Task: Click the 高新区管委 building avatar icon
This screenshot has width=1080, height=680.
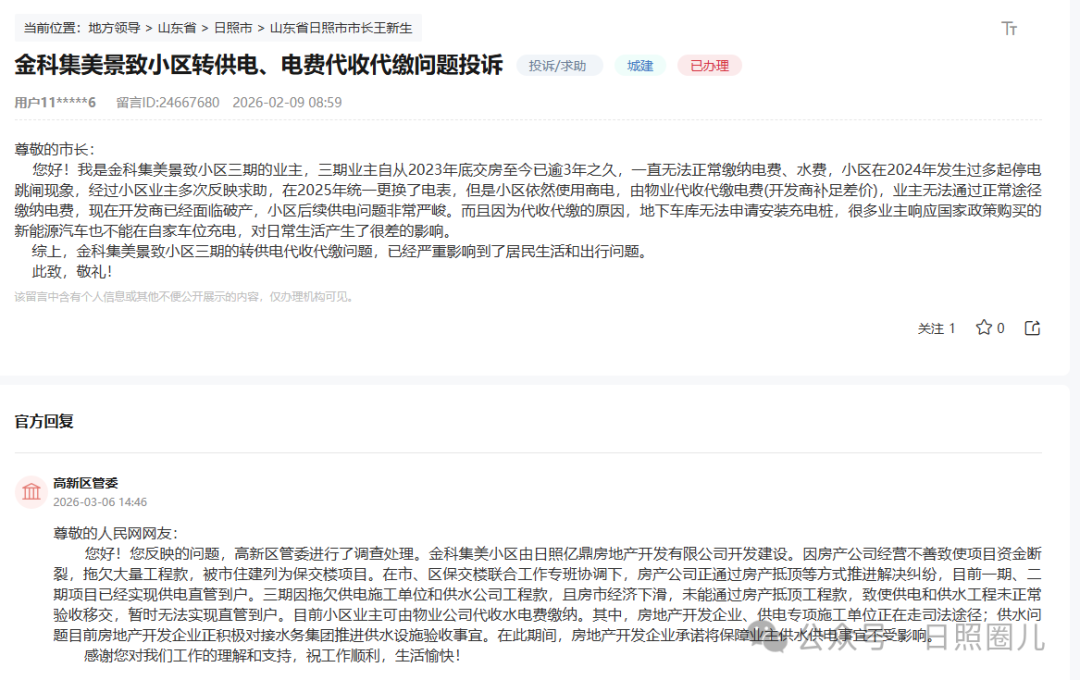Action: pos(31,492)
